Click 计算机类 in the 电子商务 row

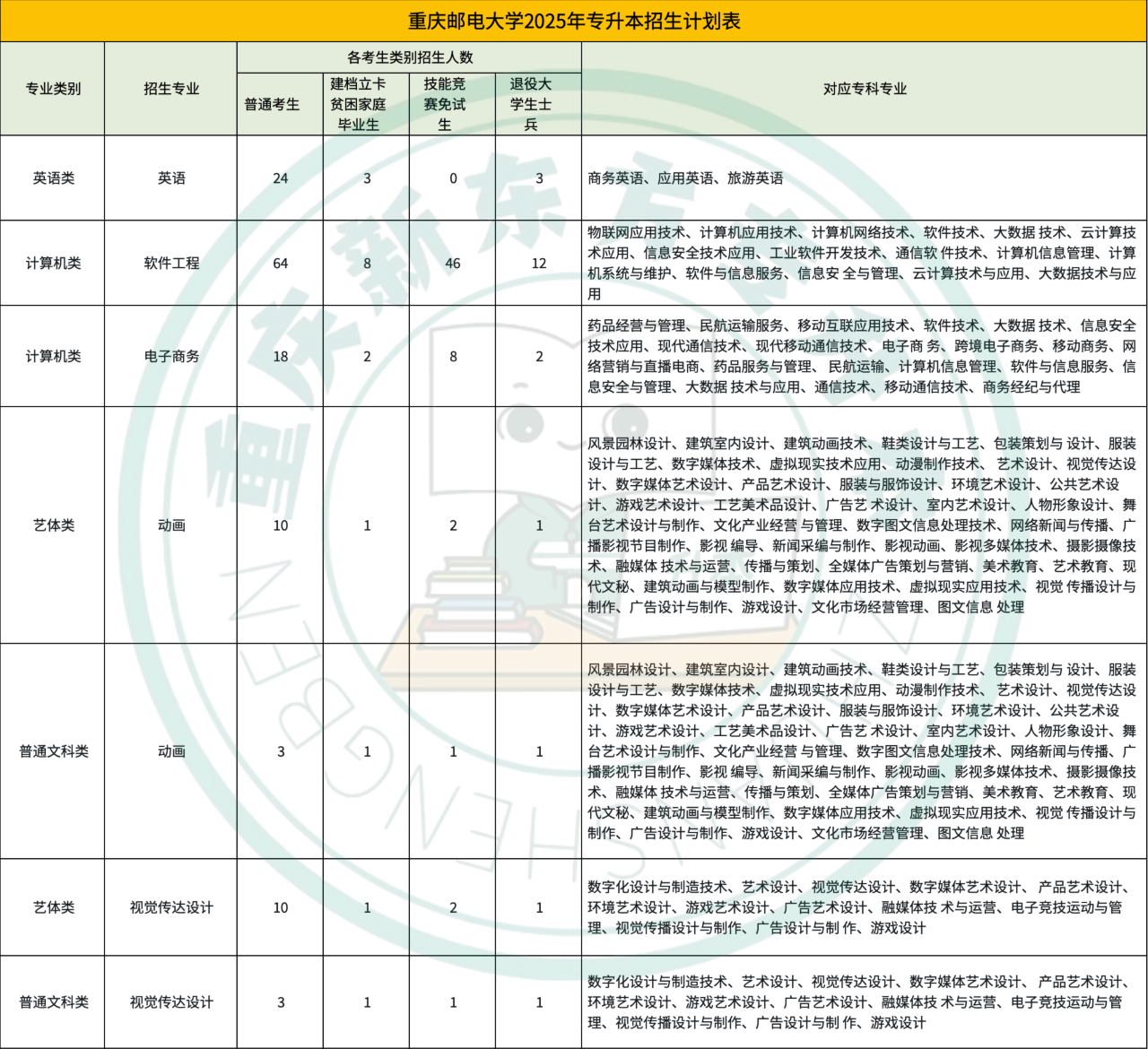(53, 357)
